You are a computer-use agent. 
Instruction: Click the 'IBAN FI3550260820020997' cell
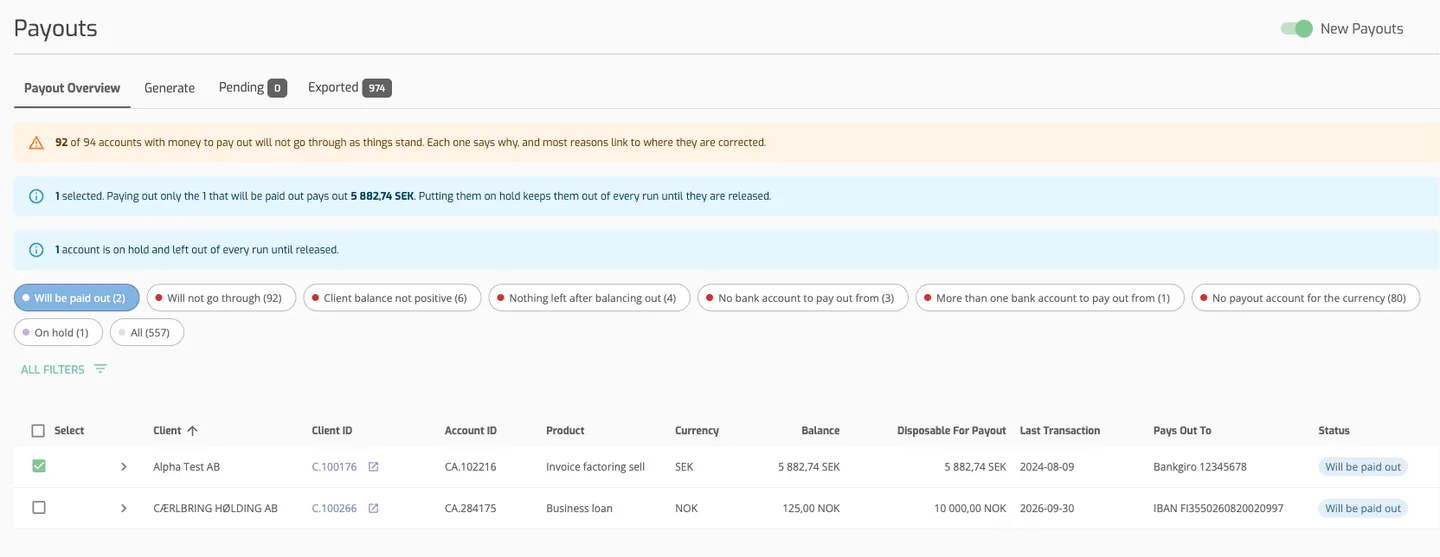[1218, 508]
